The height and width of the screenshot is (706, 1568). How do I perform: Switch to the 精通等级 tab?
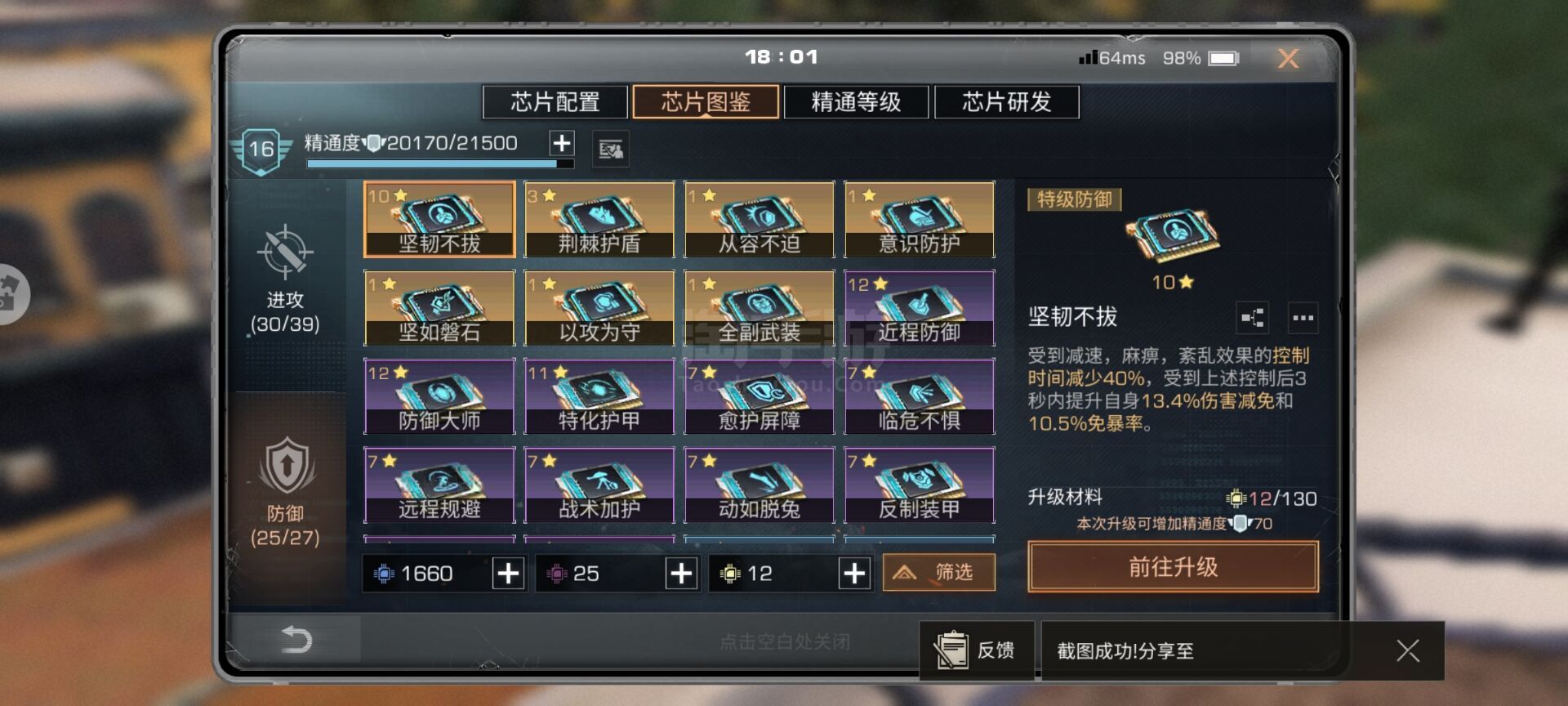[x=856, y=102]
